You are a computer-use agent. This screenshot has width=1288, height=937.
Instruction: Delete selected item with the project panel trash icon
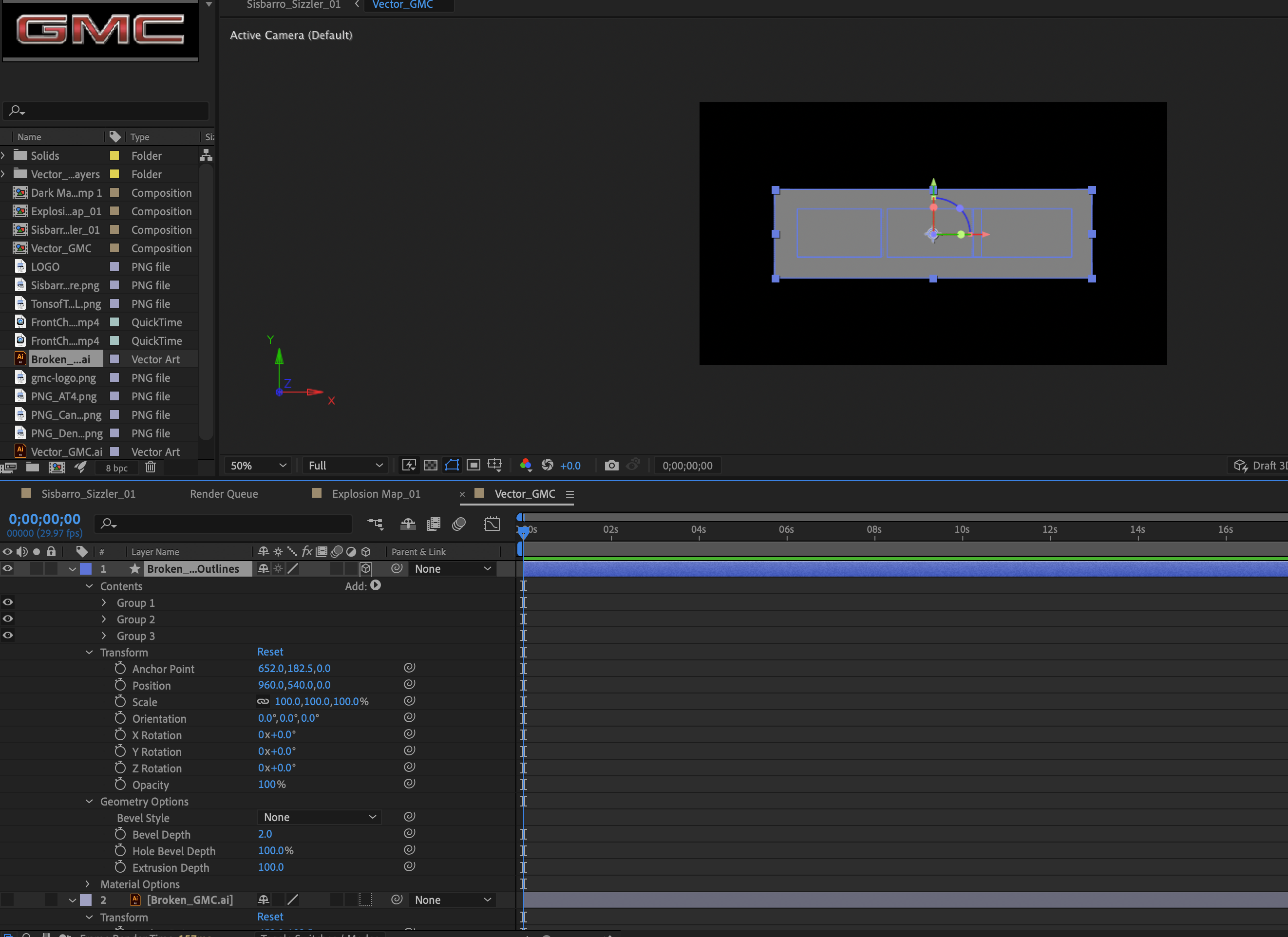tap(151, 468)
